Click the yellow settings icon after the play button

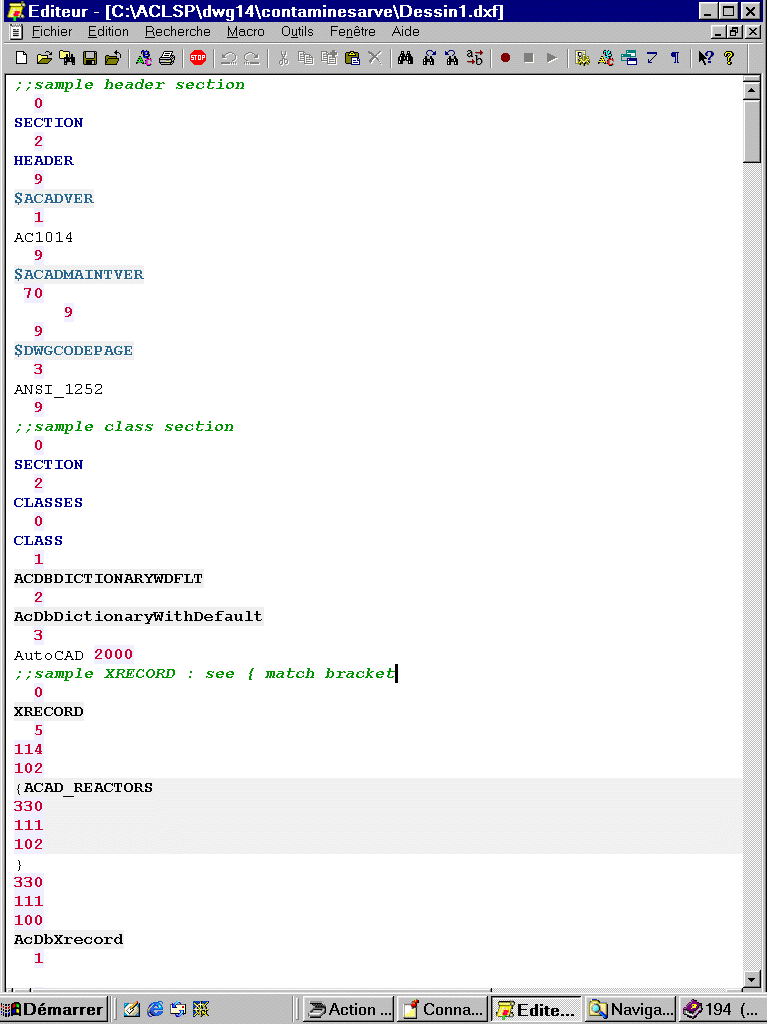click(x=582, y=58)
